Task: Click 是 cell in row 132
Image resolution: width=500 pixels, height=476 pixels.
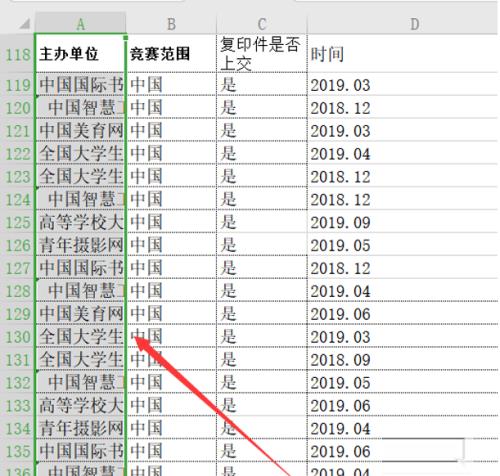Action: pyautogui.click(x=262, y=382)
